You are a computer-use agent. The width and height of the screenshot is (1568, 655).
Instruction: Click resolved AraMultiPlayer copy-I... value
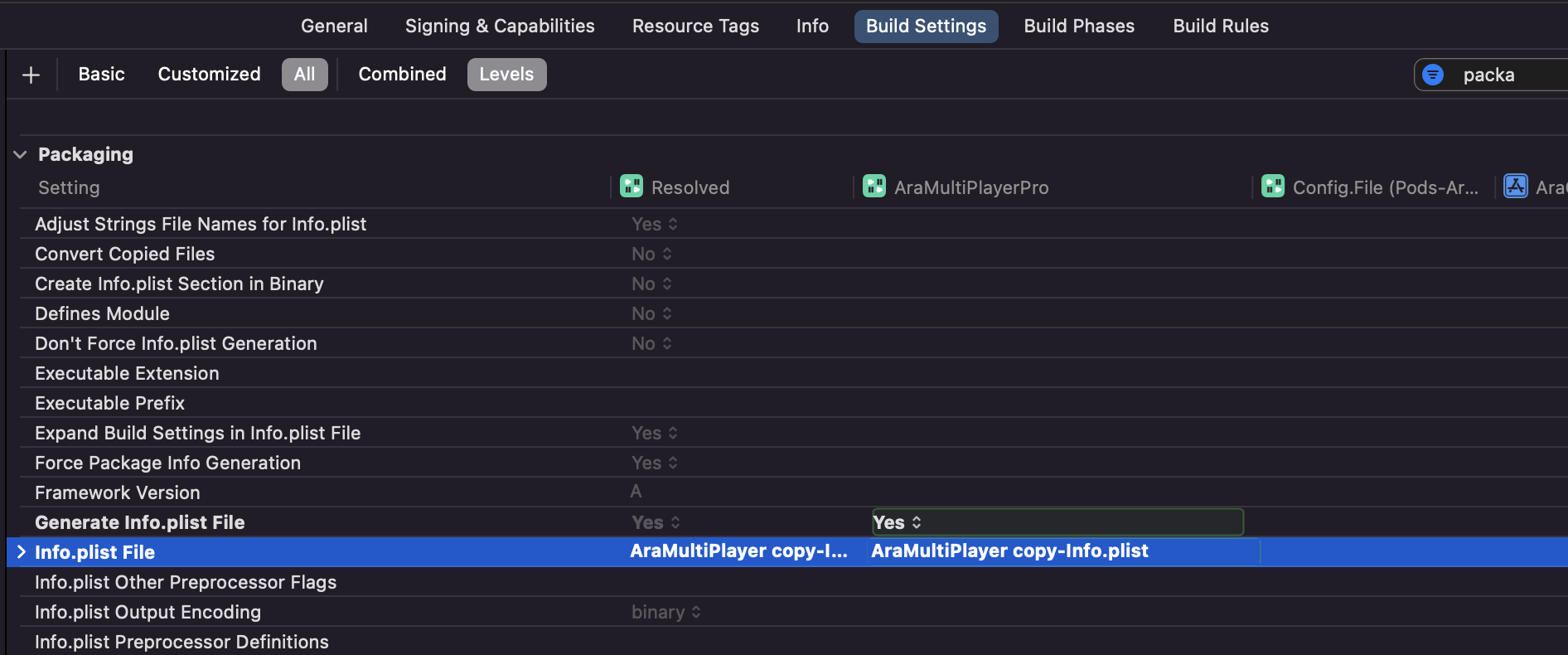coord(738,551)
